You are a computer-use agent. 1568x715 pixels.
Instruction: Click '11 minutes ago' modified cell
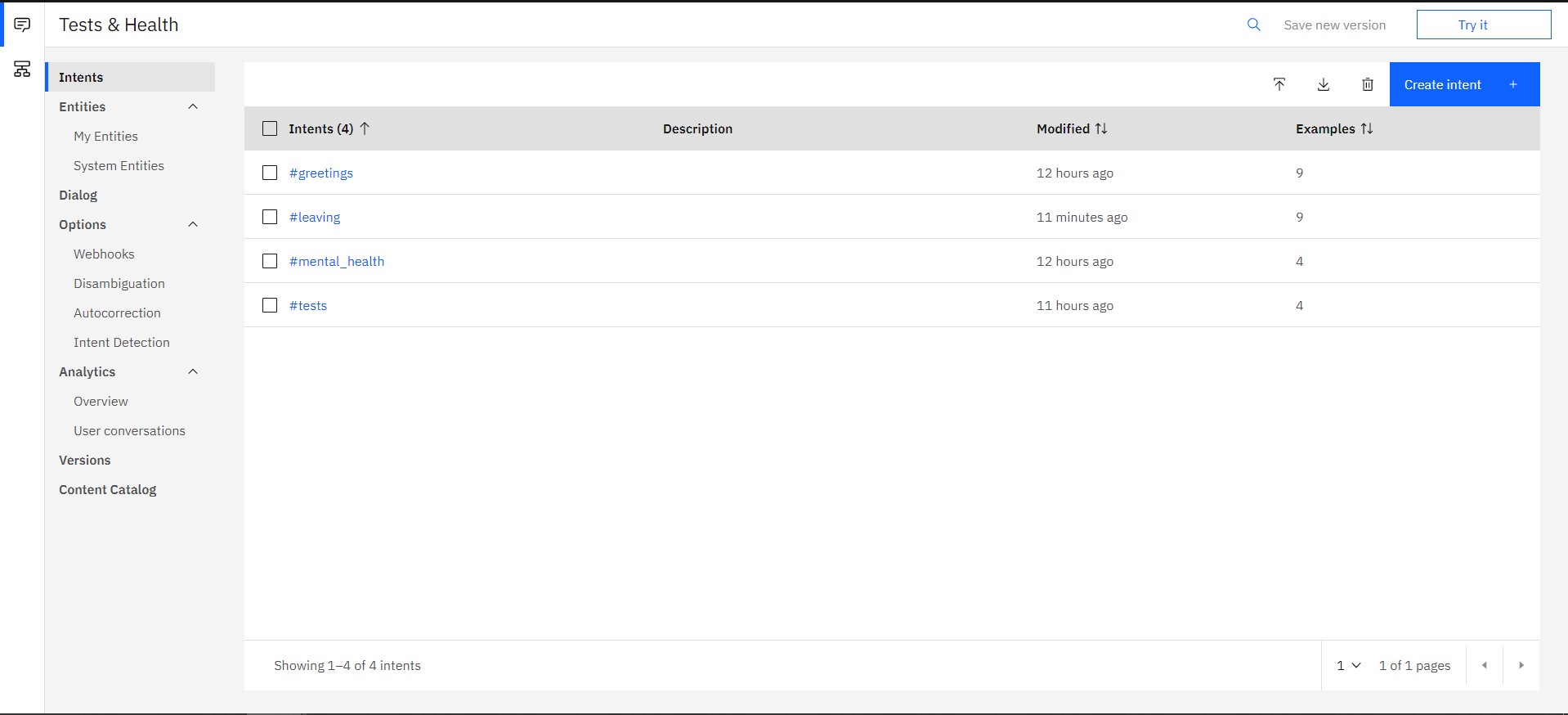click(x=1082, y=217)
